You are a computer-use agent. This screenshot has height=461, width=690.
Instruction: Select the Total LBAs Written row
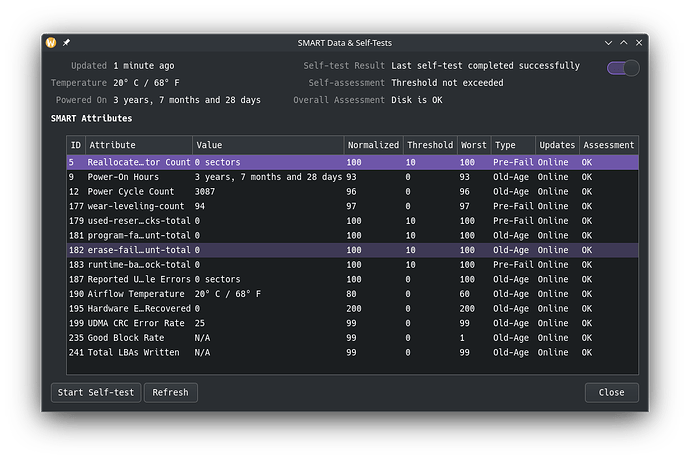[352, 352]
